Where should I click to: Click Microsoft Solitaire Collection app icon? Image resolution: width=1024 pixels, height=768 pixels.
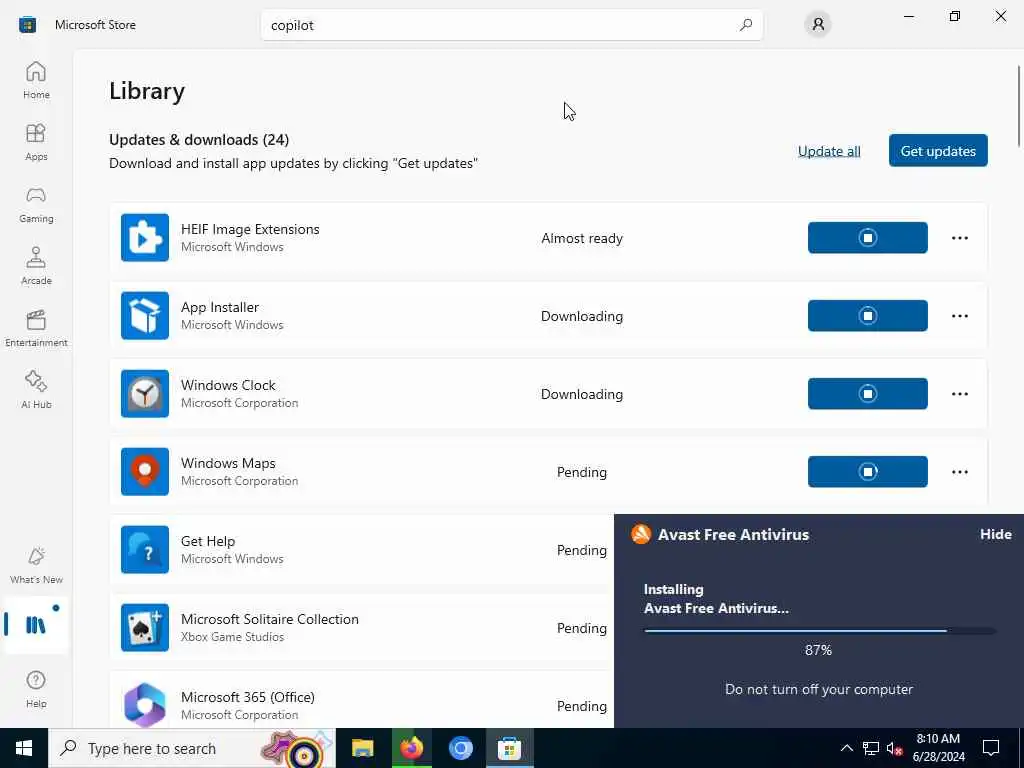[x=145, y=628]
